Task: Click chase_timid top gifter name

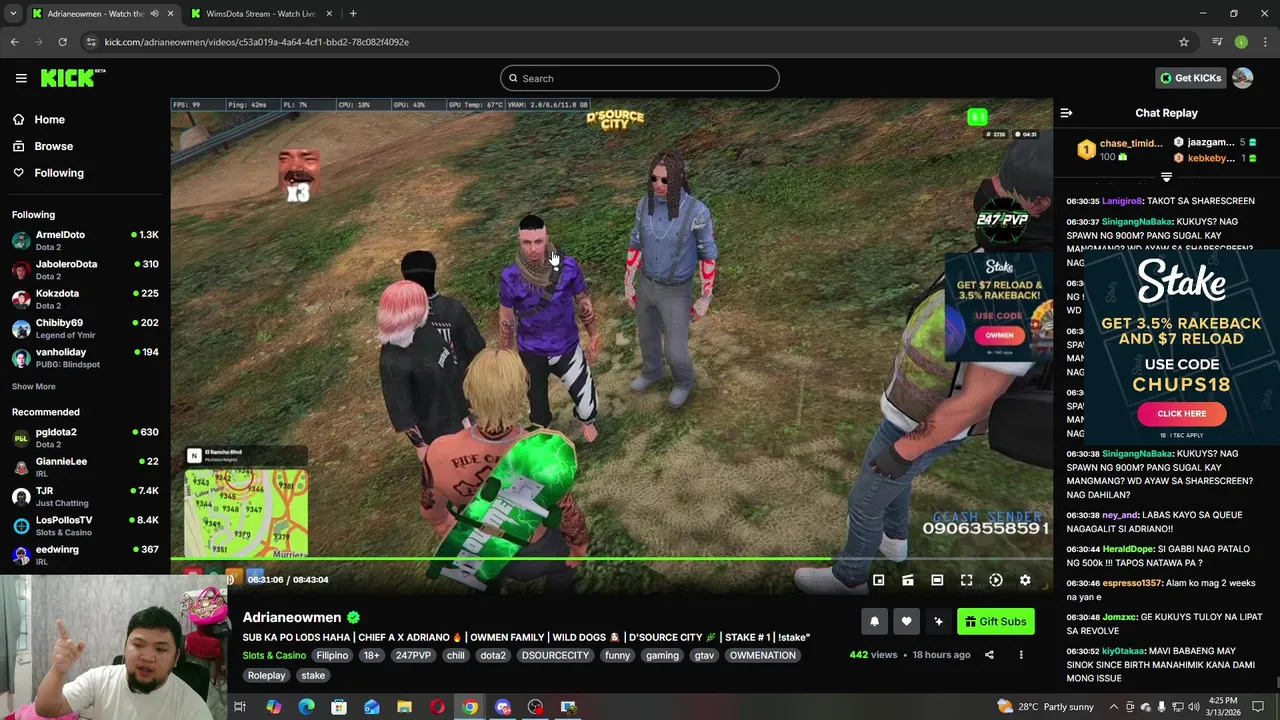Action: [1131, 143]
